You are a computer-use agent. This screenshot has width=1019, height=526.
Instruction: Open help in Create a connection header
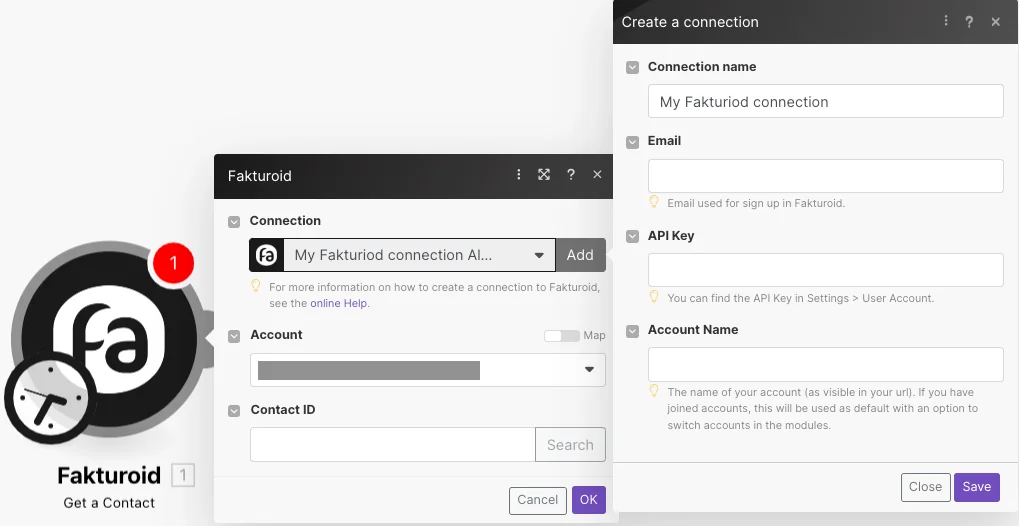coord(969,22)
